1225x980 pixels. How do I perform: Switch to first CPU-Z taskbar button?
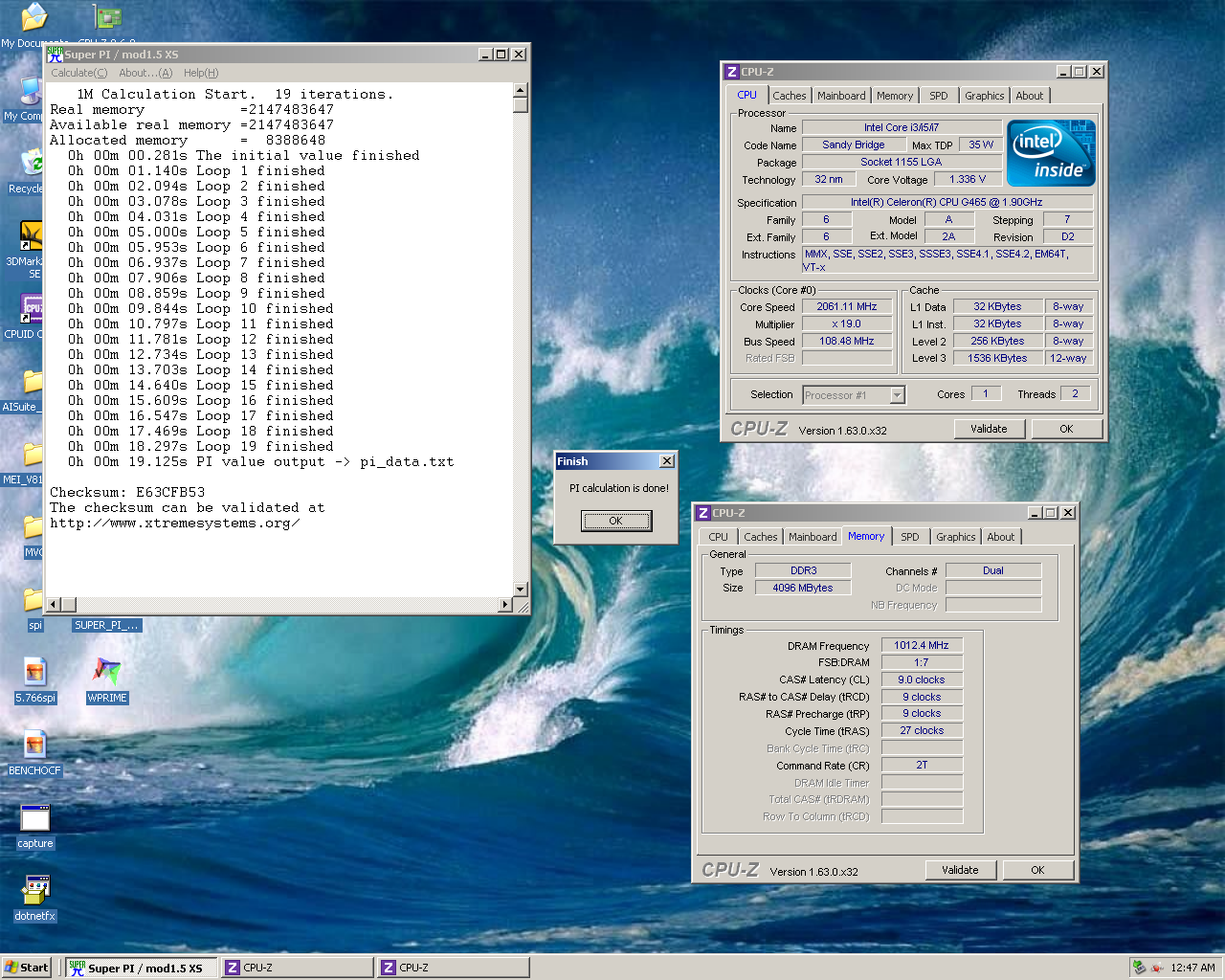pos(298,968)
